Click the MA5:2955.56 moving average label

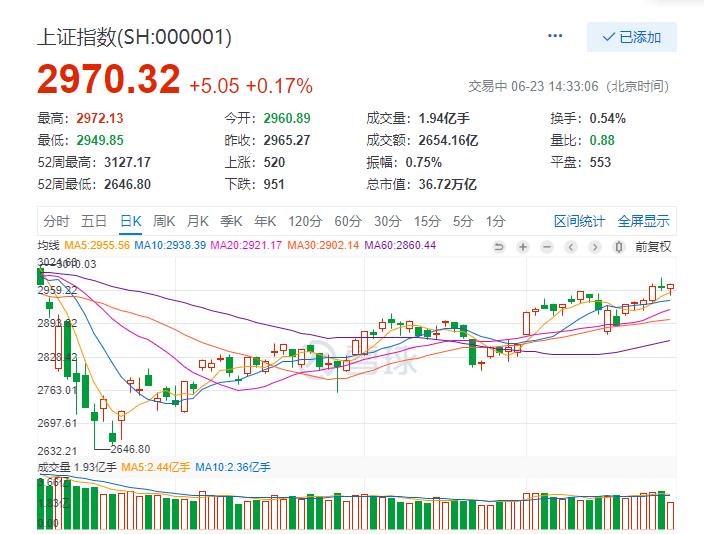97,245
